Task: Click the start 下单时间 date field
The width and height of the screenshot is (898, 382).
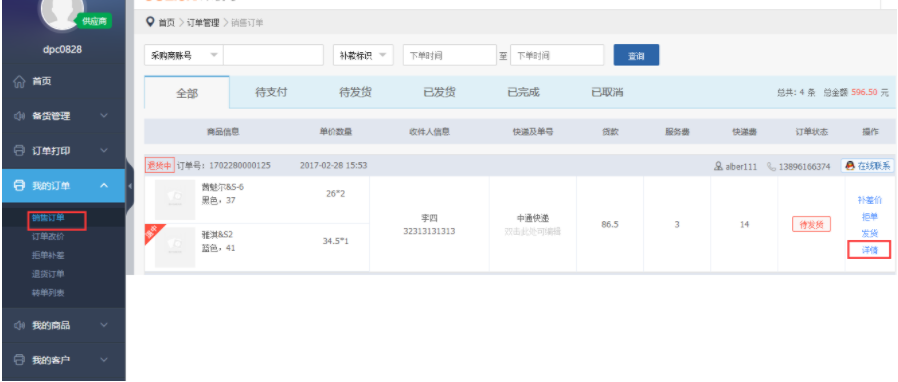Action: click(x=450, y=56)
